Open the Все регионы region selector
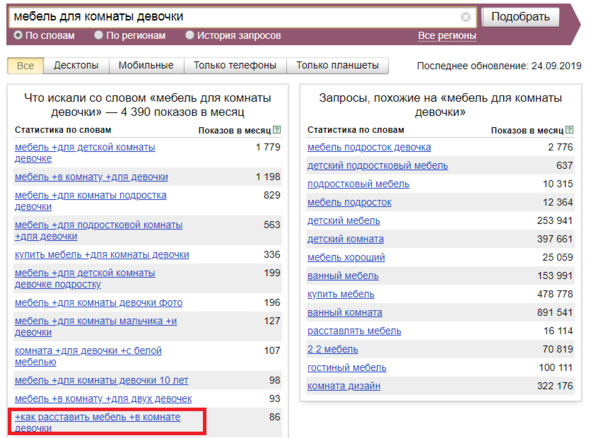The width and height of the screenshot is (591, 438). [x=447, y=35]
